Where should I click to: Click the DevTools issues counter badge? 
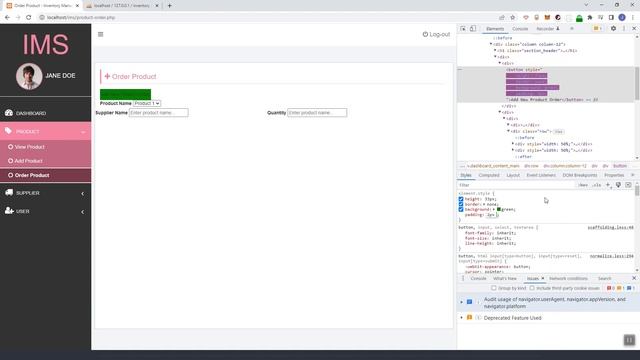(x=598, y=29)
